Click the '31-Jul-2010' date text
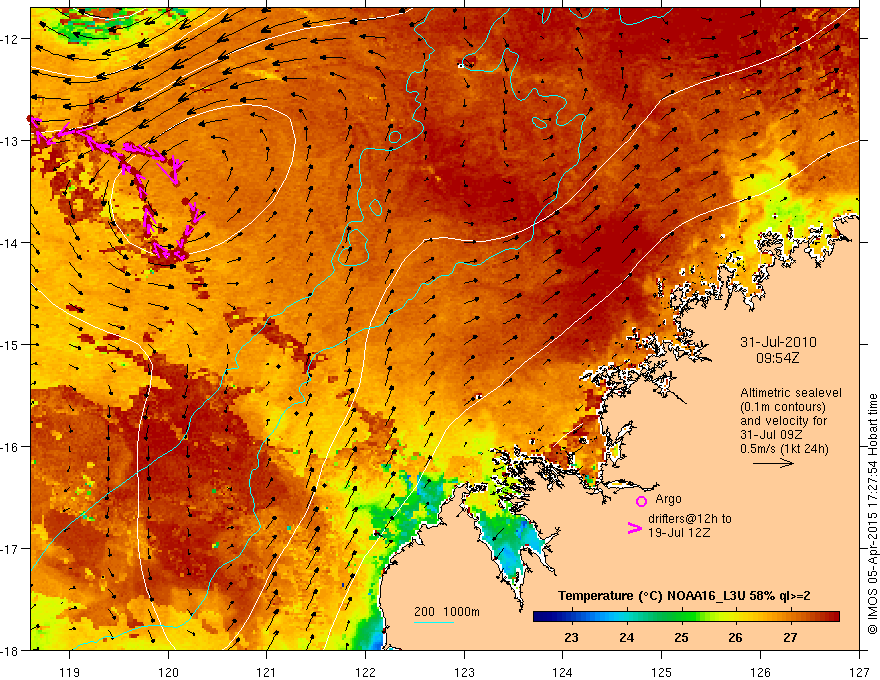The image size is (880, 680). (x=778, y=342)
